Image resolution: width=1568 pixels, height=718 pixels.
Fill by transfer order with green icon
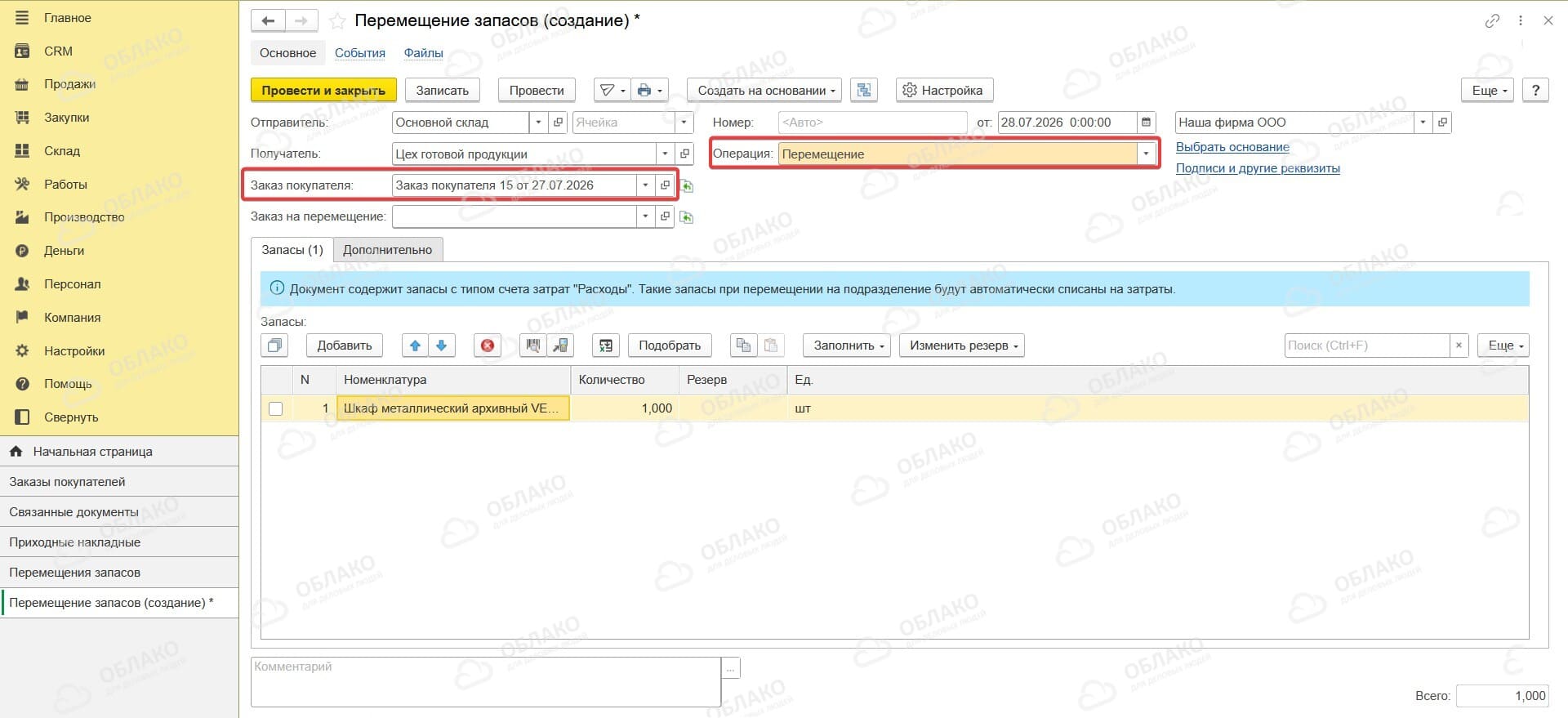(687, 218)
